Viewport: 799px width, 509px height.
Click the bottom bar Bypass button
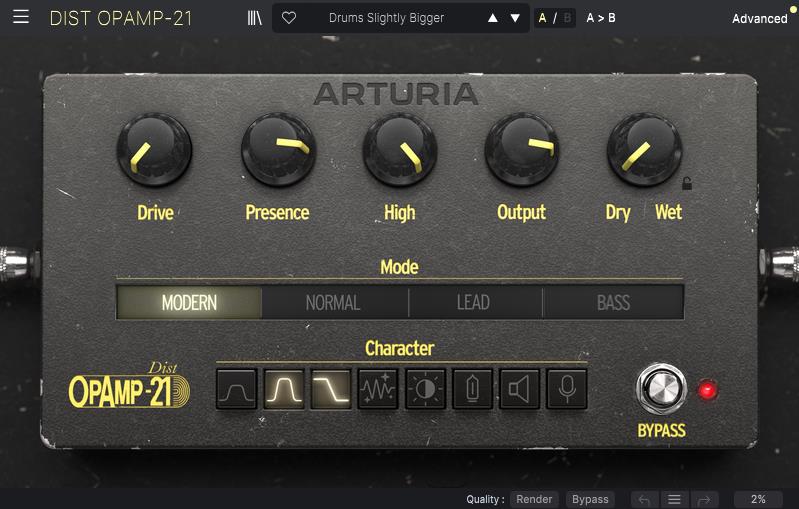coord(590,499)
